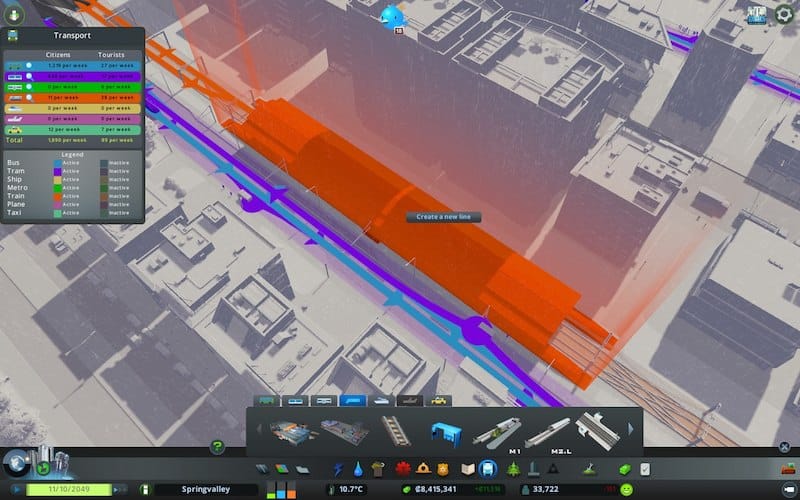Image resolution: width=800 pixels, height=500 pixels.
Task: Switch to the Taxi transport tab
Action: click(x=438, y=400)
